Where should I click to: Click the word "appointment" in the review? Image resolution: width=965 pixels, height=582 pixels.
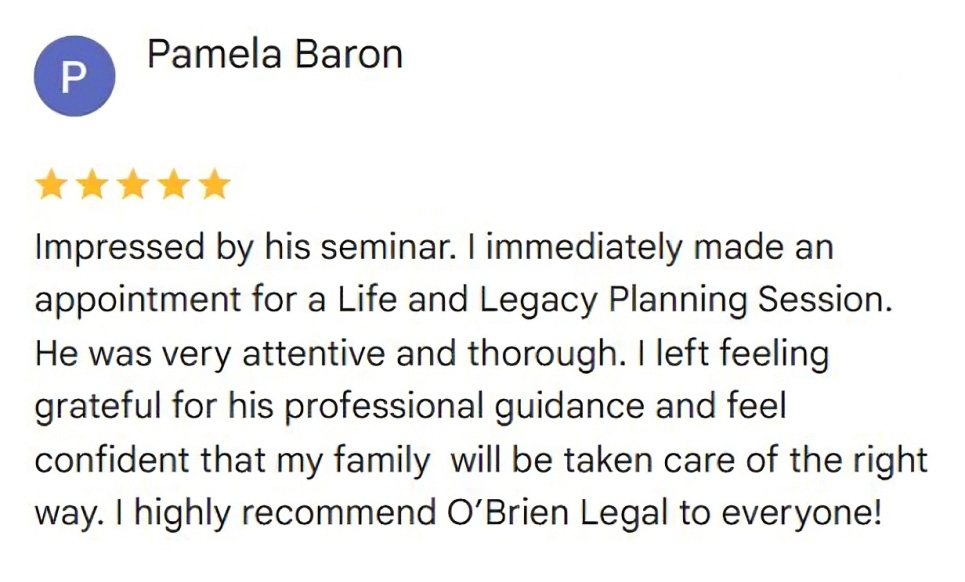(138, 301)
